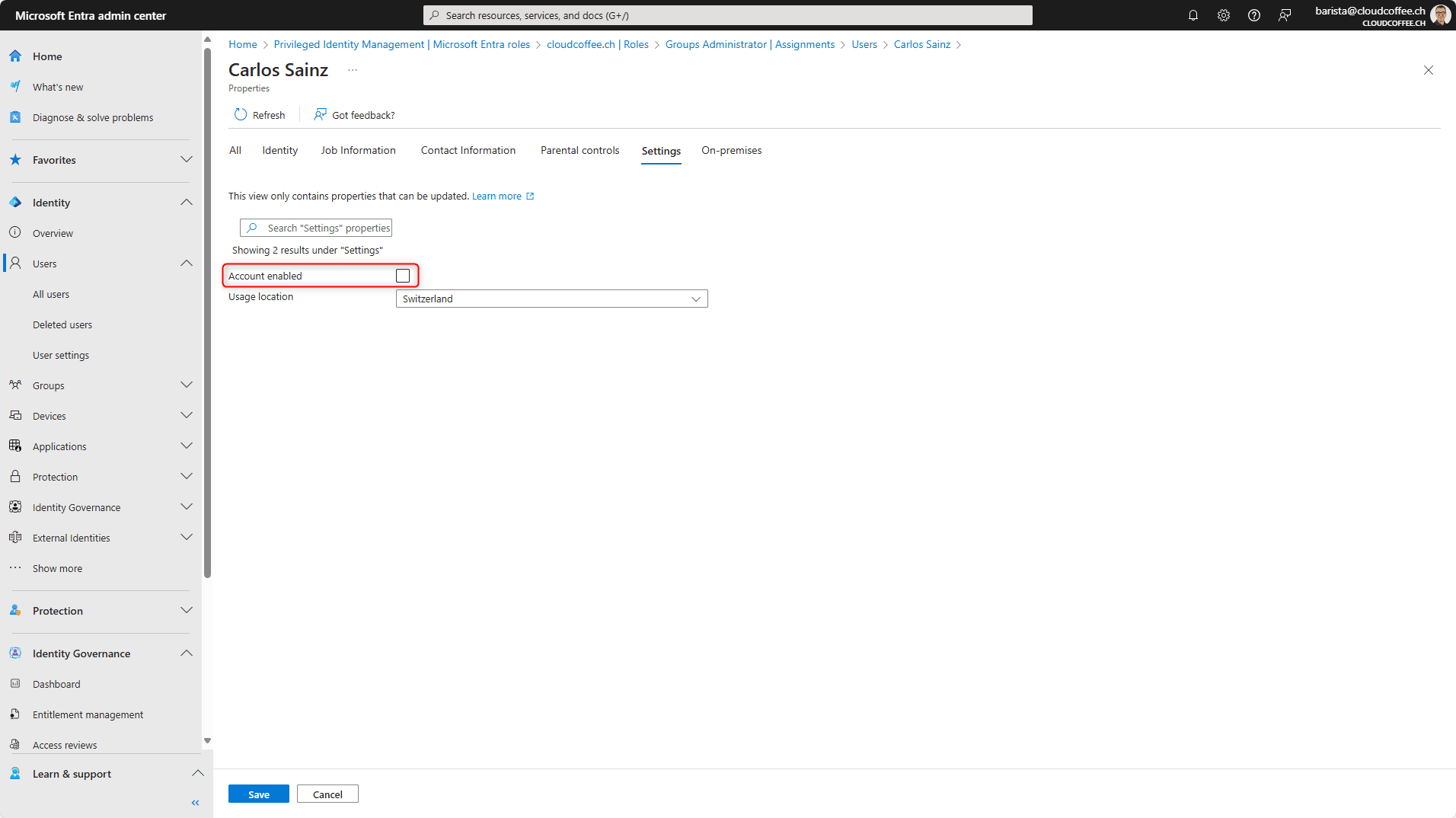Screen dimensions: 1456x818
Task: Open the Parental controls tab
Action: 580,150
